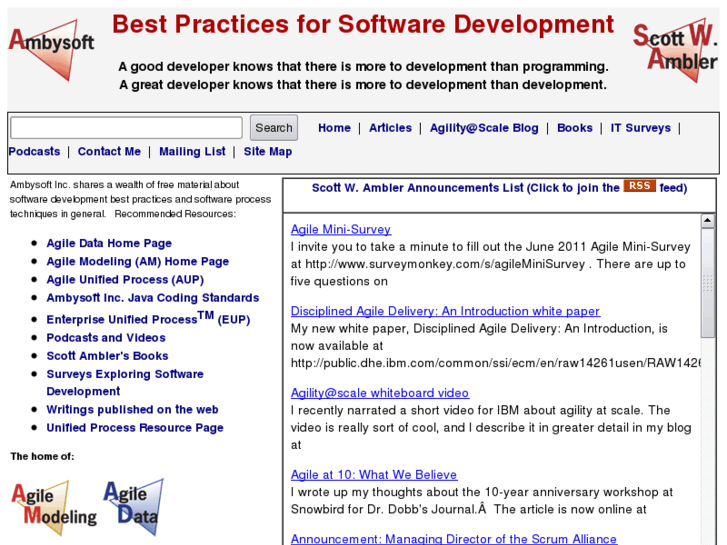The height and width of the screenshot is (545, 727).
Task: Open the Agile Mini-Survey announcement
Action: click(x=341, y=230)
